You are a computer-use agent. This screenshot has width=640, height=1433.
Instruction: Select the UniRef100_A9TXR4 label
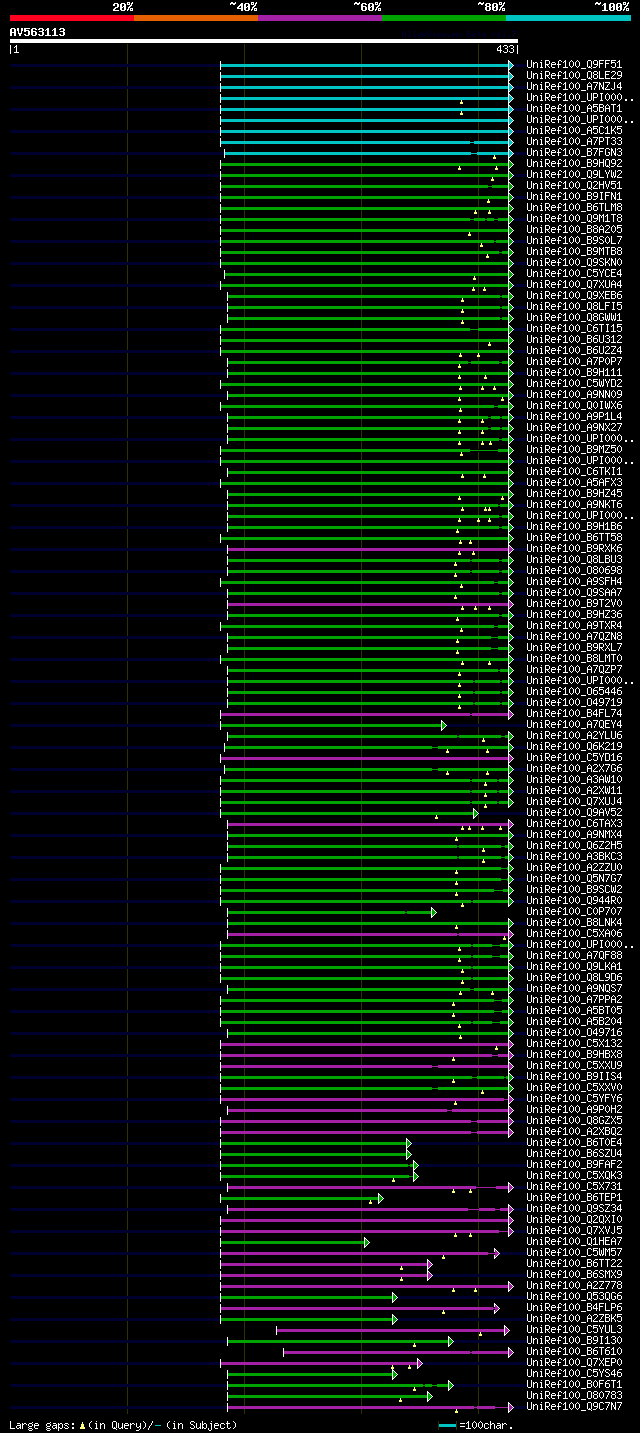coord(574,625)
